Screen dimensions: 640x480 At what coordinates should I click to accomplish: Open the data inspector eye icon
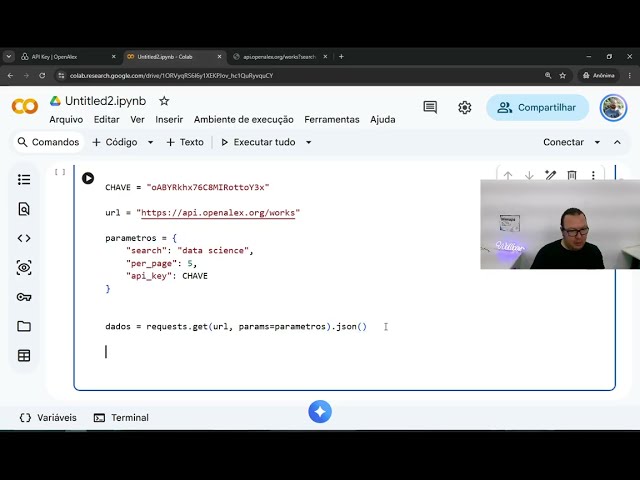pos(24,268)
